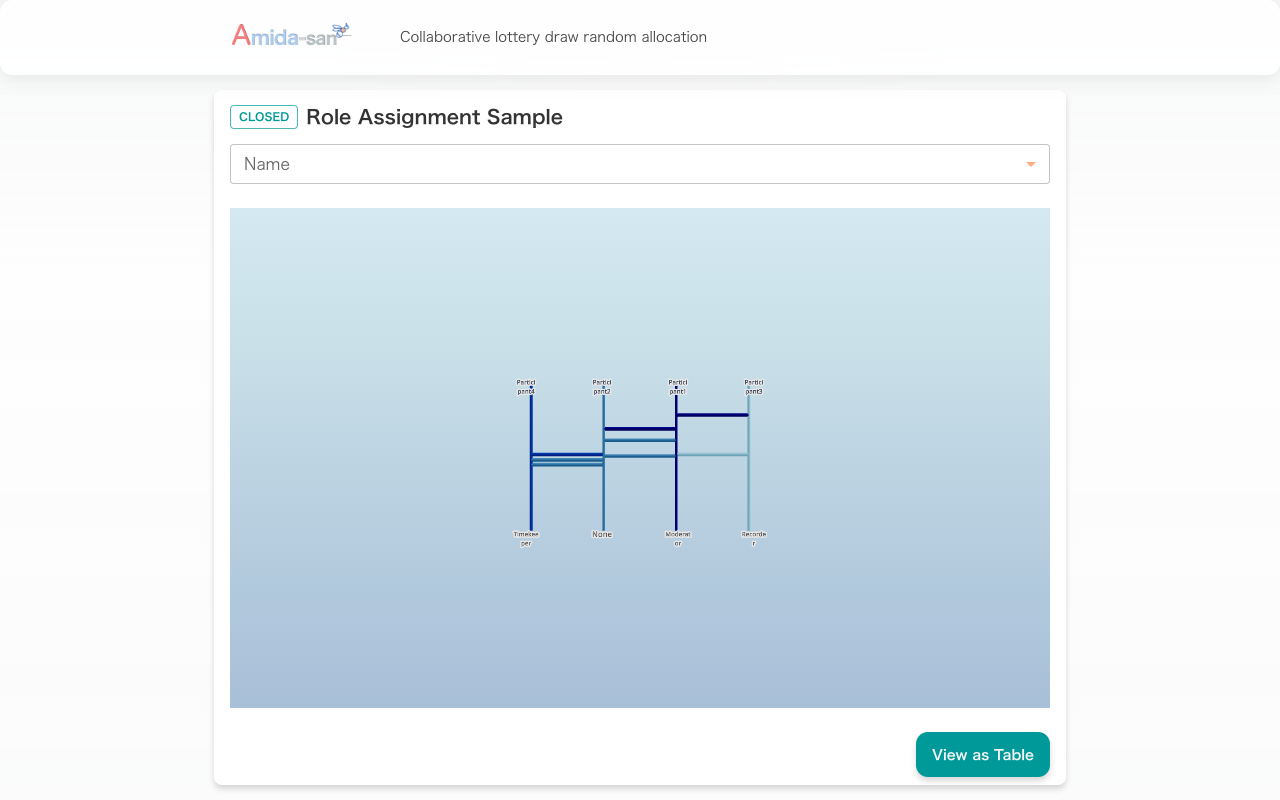The image size is (1280, 800).
Task: Click the Recorder result label
Action: (x=754, y=539)
